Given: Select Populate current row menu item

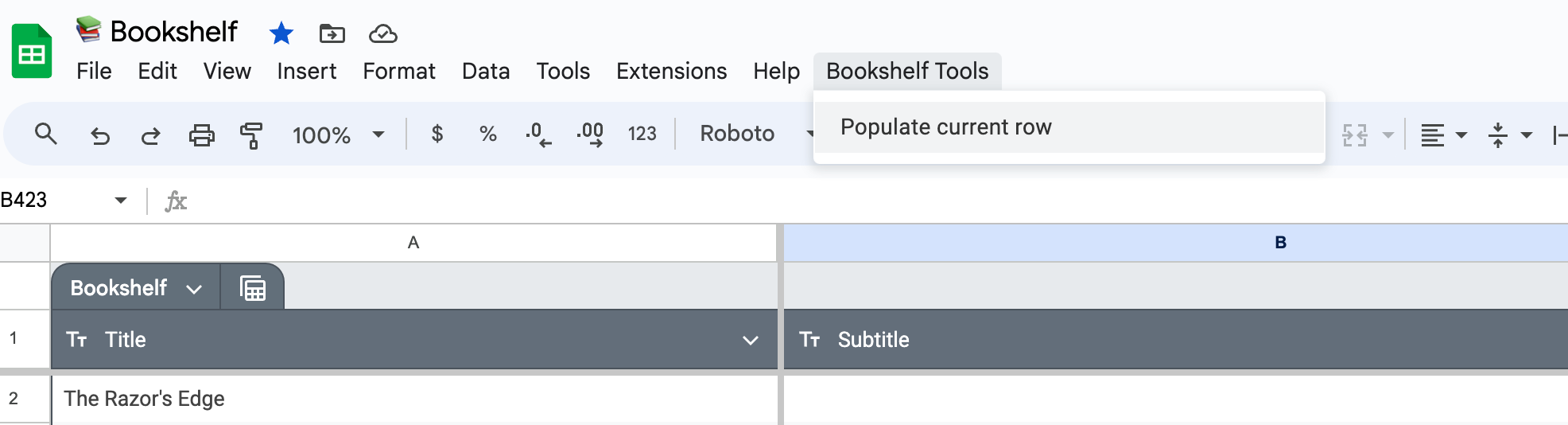Looking at the screenshot, I should click(x=945, y=127).
